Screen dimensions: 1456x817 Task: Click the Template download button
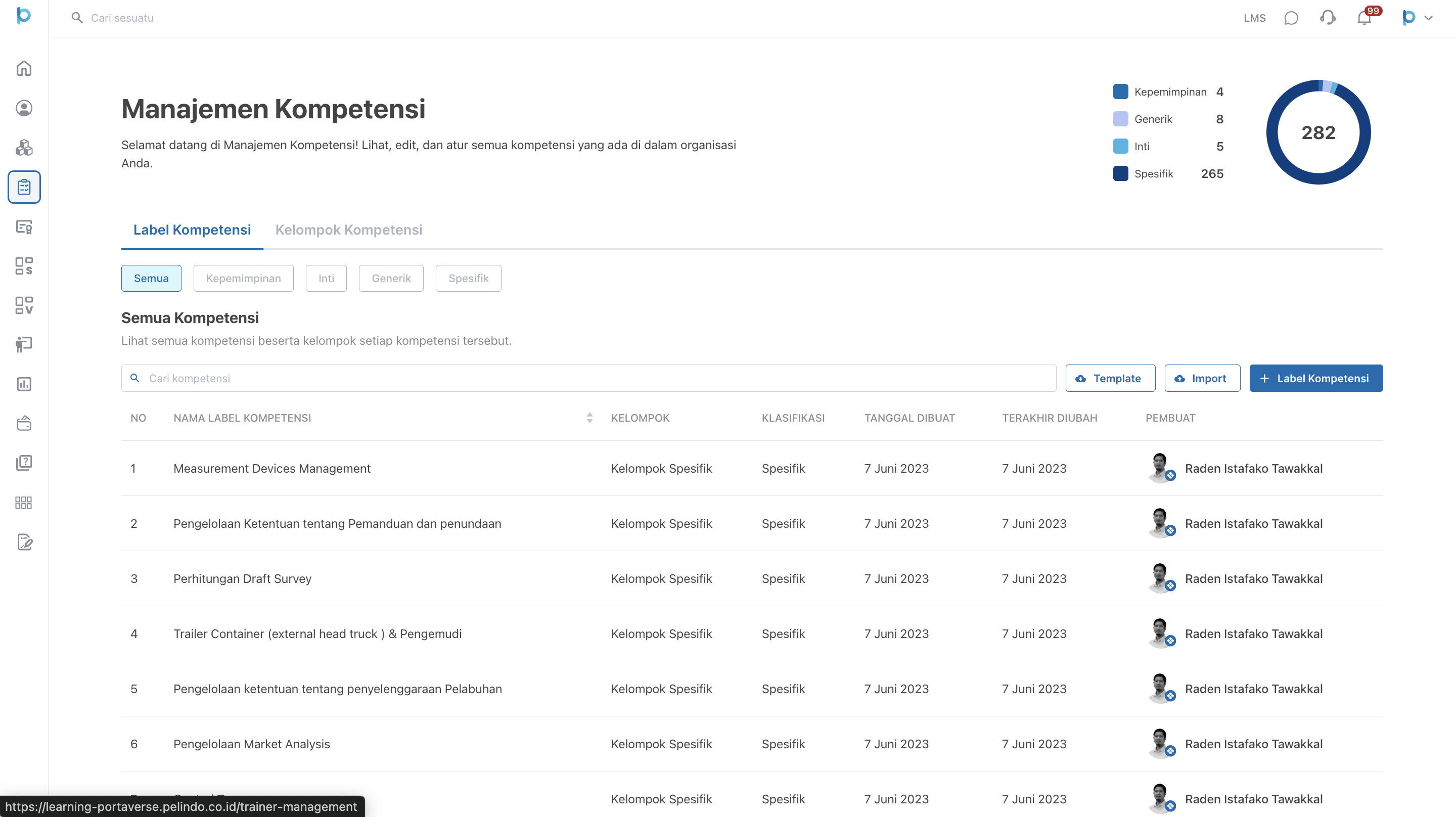point(1110,378)
